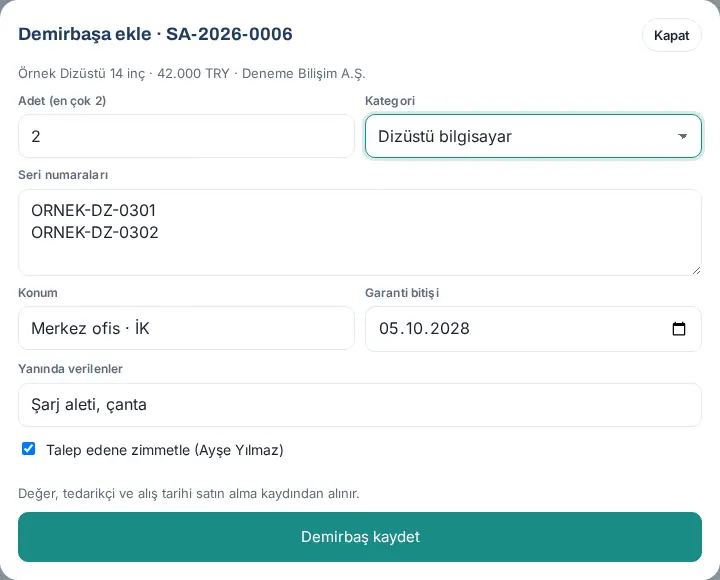
Task: Click the note Değer, tedarikçi ve alış tarihi
Action: tap(189, 494)
